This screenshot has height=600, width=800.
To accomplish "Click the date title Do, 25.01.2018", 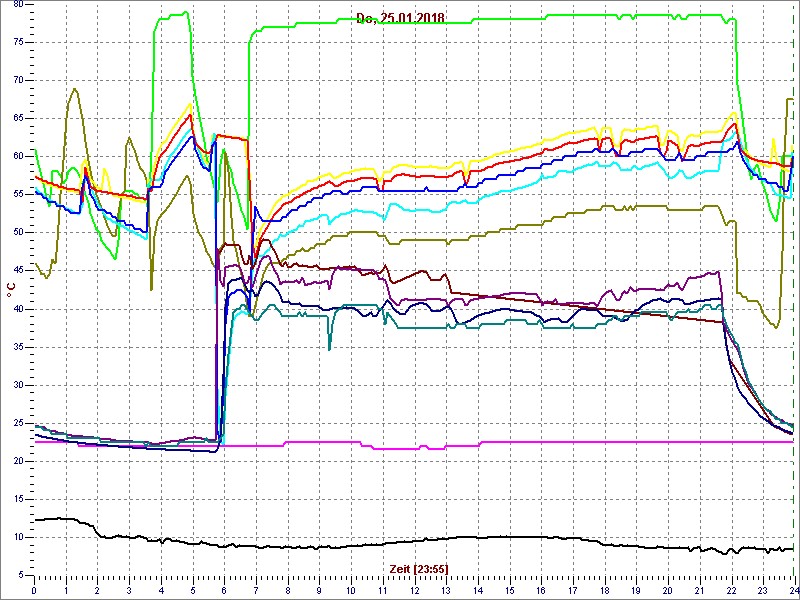I will [x=401, y=18].
